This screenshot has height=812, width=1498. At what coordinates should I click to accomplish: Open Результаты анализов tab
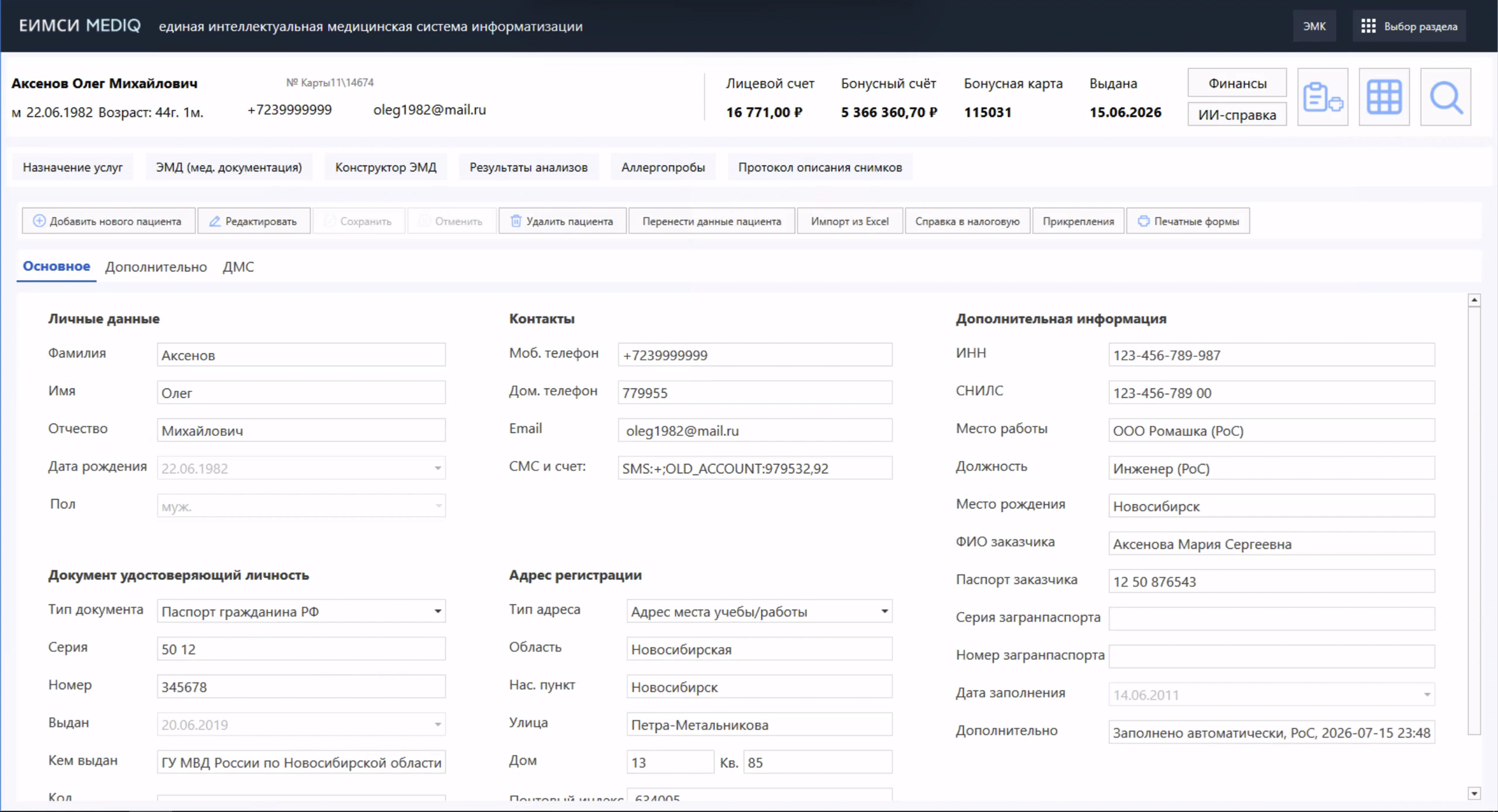[x=528, y=167]
